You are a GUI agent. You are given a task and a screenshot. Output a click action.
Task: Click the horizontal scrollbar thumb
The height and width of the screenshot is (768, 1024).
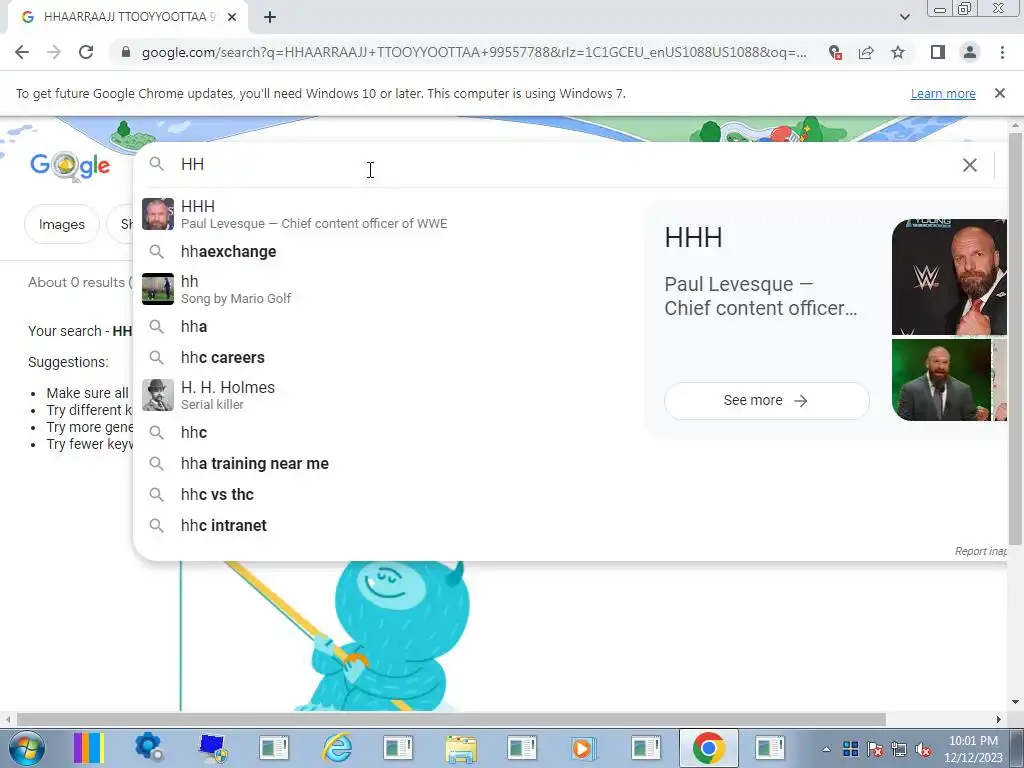coord(451,719)
